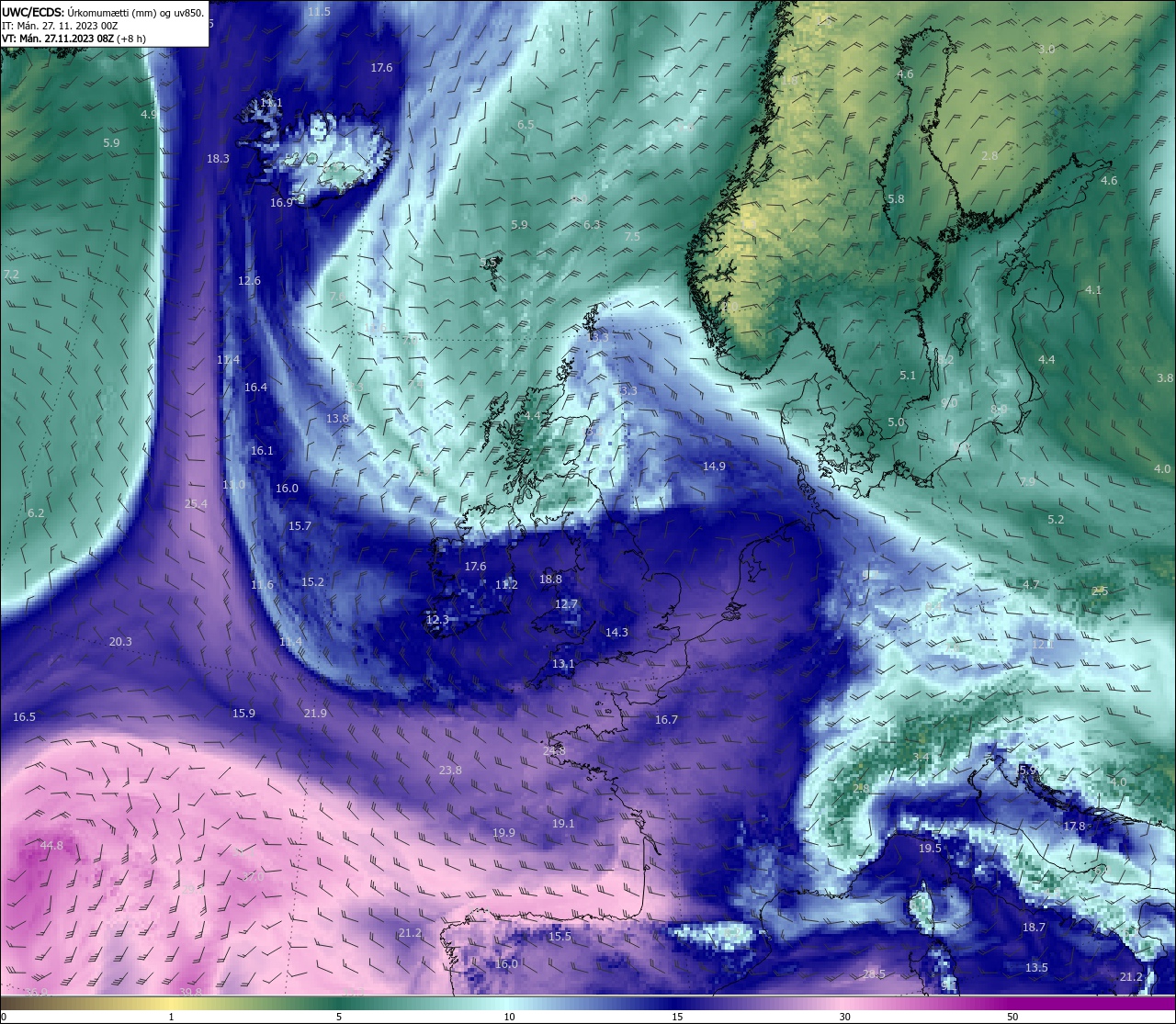
Task: Click the 13.8 value label
Action: pos(337,418)
